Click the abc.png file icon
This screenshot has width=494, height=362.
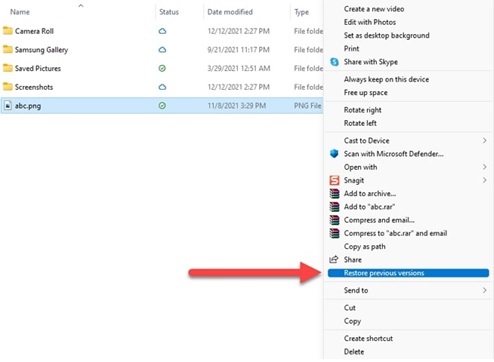tap(8, 106)
